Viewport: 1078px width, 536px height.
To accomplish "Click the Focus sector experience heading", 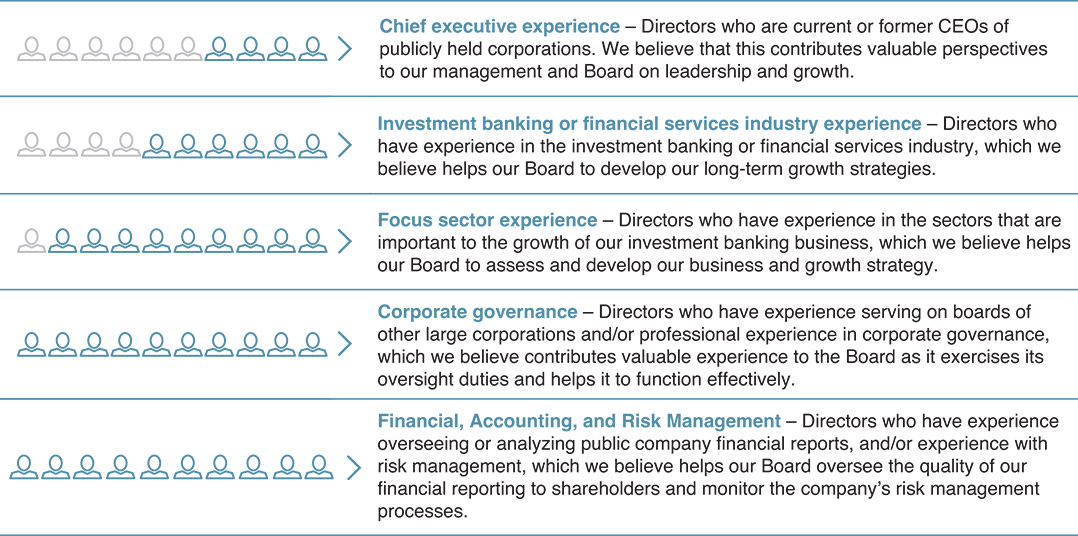I will (487, 220).
